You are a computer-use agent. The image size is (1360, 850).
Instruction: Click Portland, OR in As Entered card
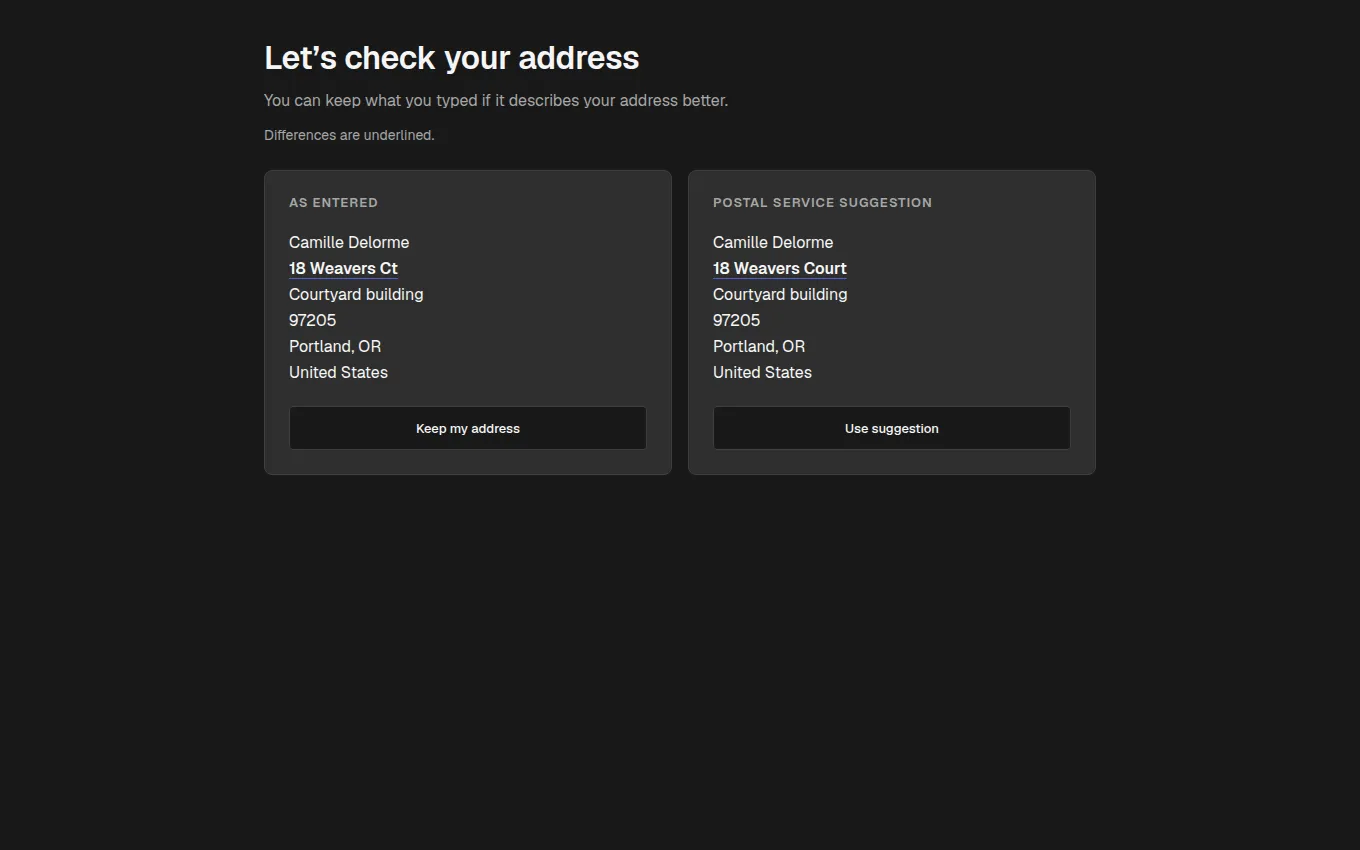click(x=335, y=346)
